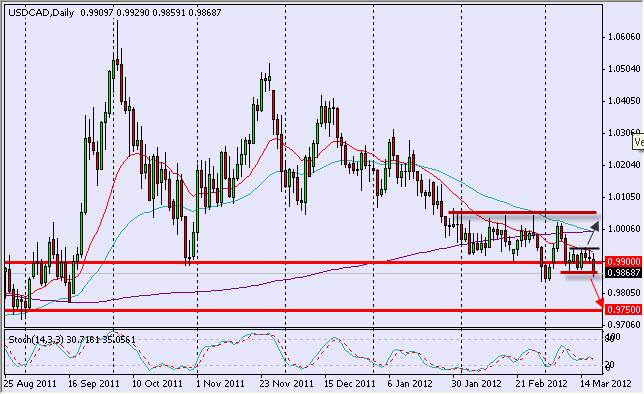Viewport: 644px width, 394px height.
Task: Click the partially hidden tooltip at right edge
Action: 638,142
